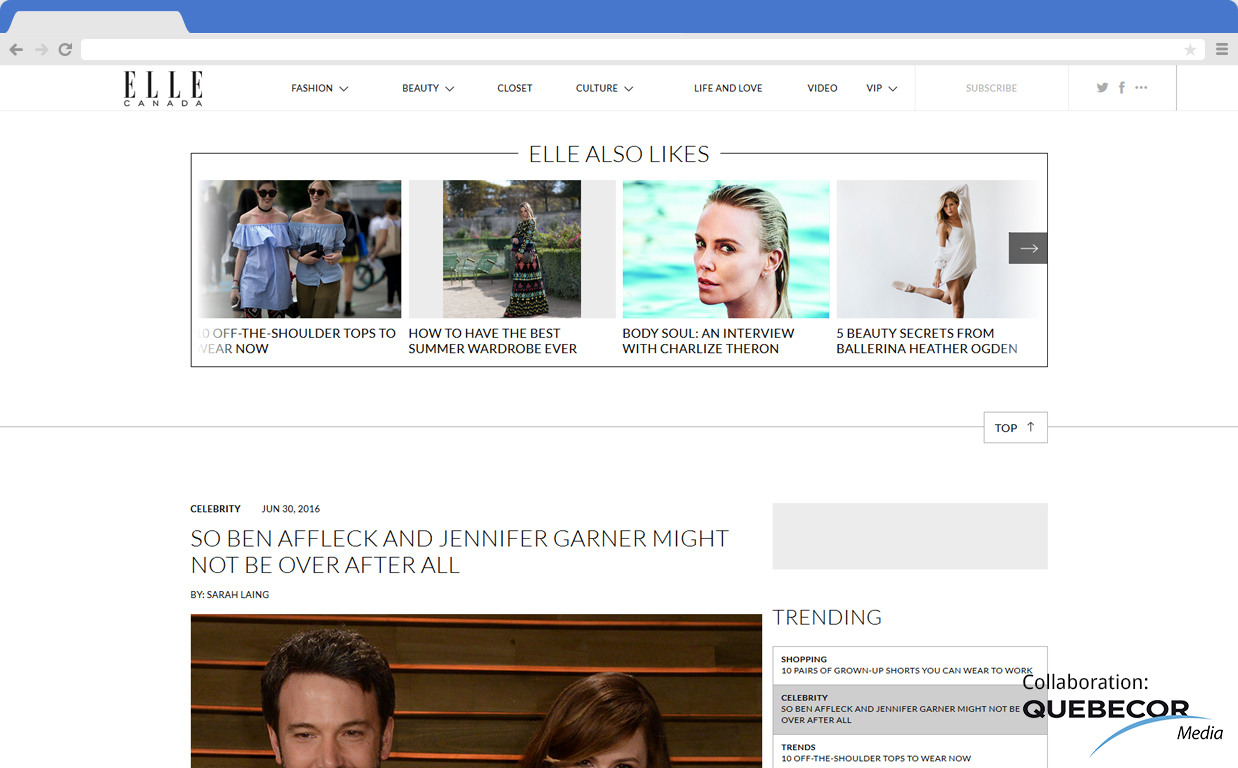Click the Facebook icon in the header
The image size is (1238, 768).
tap(1121, 87)
